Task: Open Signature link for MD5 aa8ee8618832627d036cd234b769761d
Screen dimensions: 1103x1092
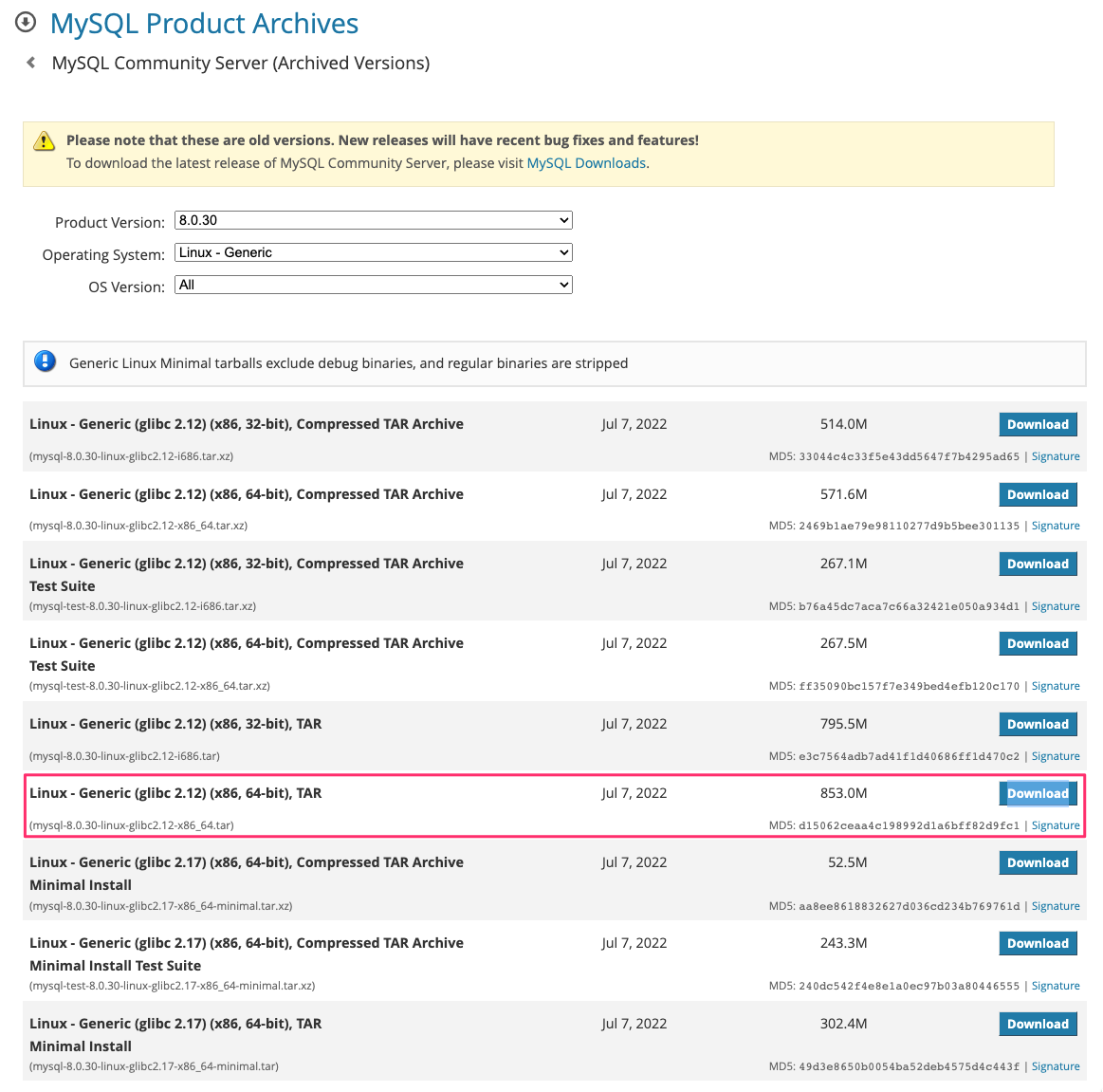Action: click(1056, 906)
